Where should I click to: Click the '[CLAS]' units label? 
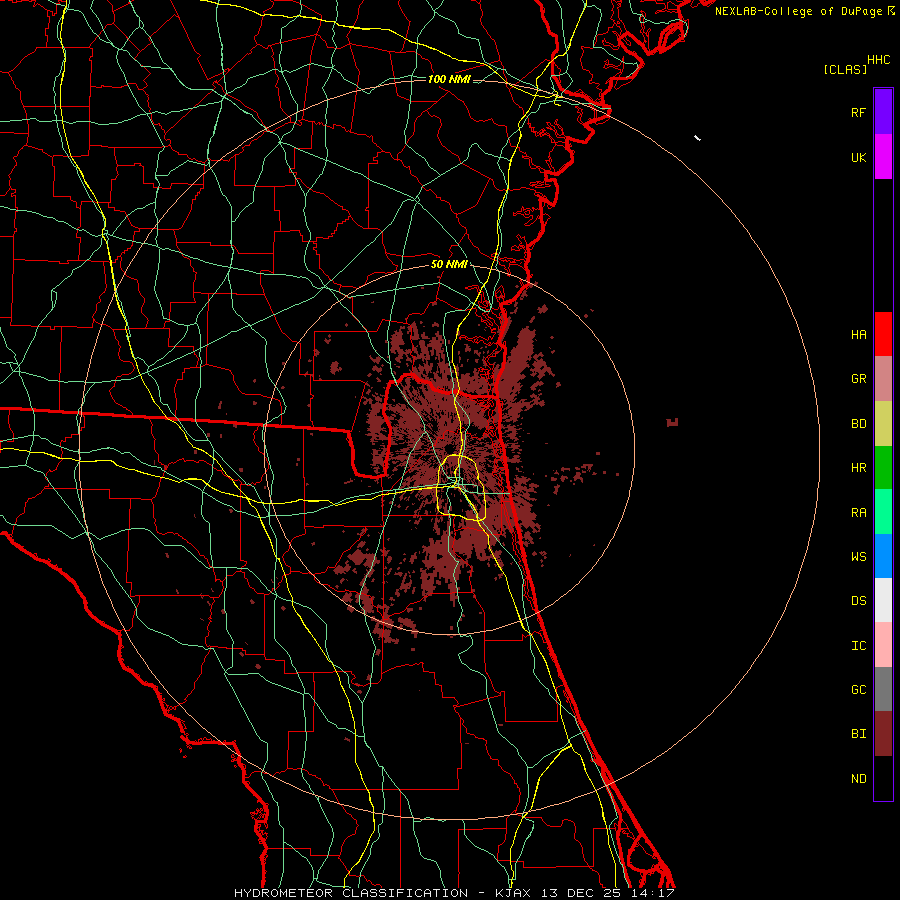pos(845,69)
